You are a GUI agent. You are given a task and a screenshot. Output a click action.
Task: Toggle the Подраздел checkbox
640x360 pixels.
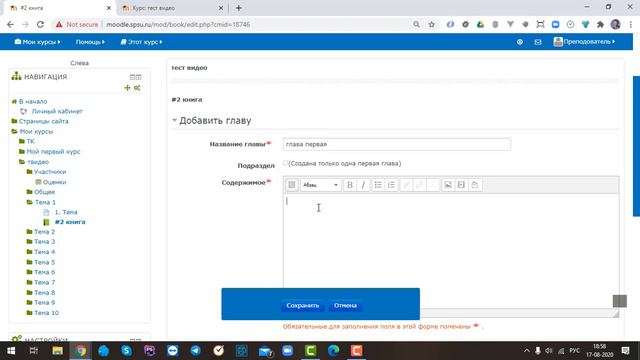[285, 163]
